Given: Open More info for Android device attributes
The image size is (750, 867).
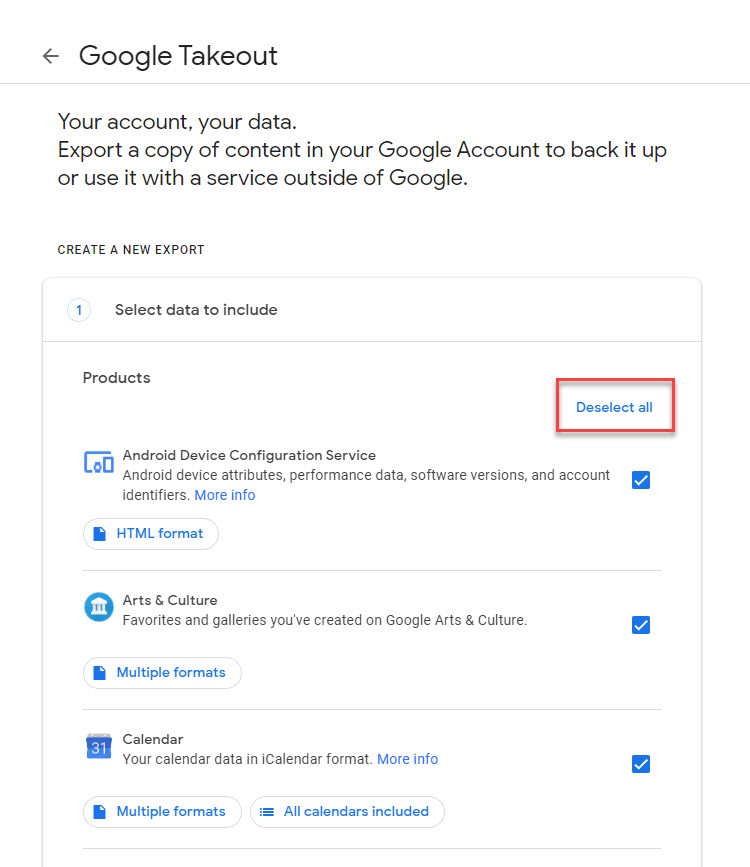Looking at the screenshot, I should click(x=225, y=494).
